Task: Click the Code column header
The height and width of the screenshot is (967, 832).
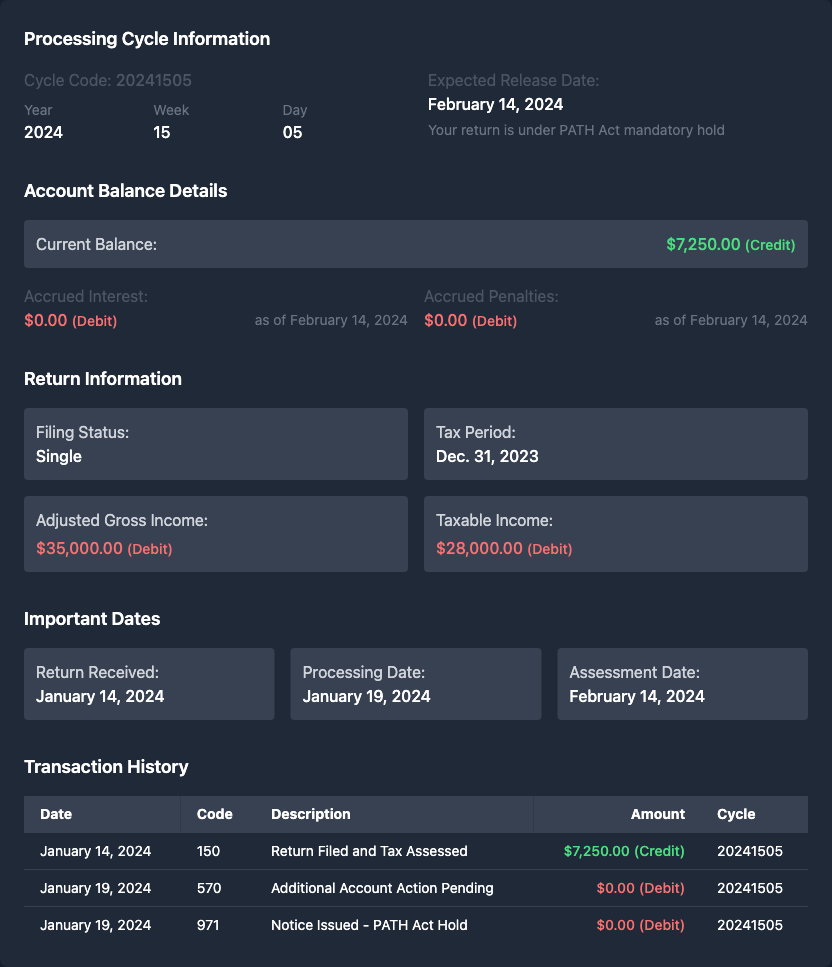Action: [215, 814]
